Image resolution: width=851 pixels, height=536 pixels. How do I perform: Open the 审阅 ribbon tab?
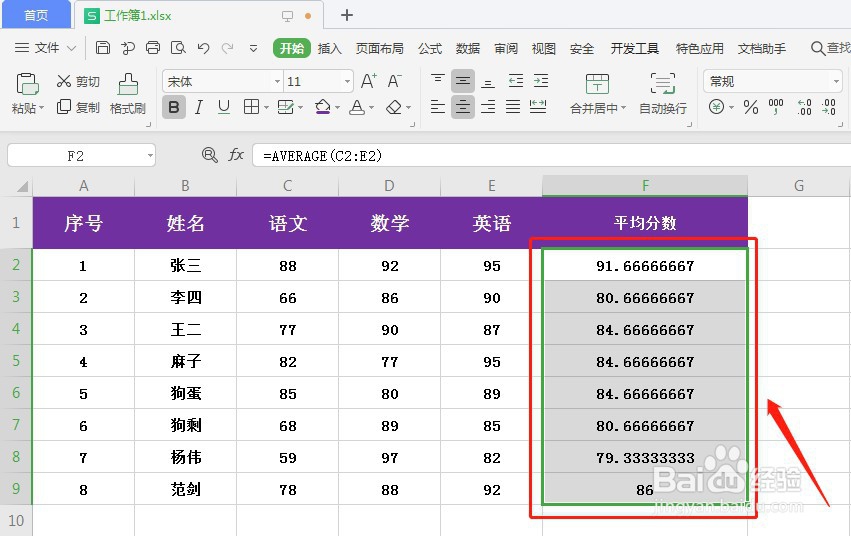pos(506,48)
